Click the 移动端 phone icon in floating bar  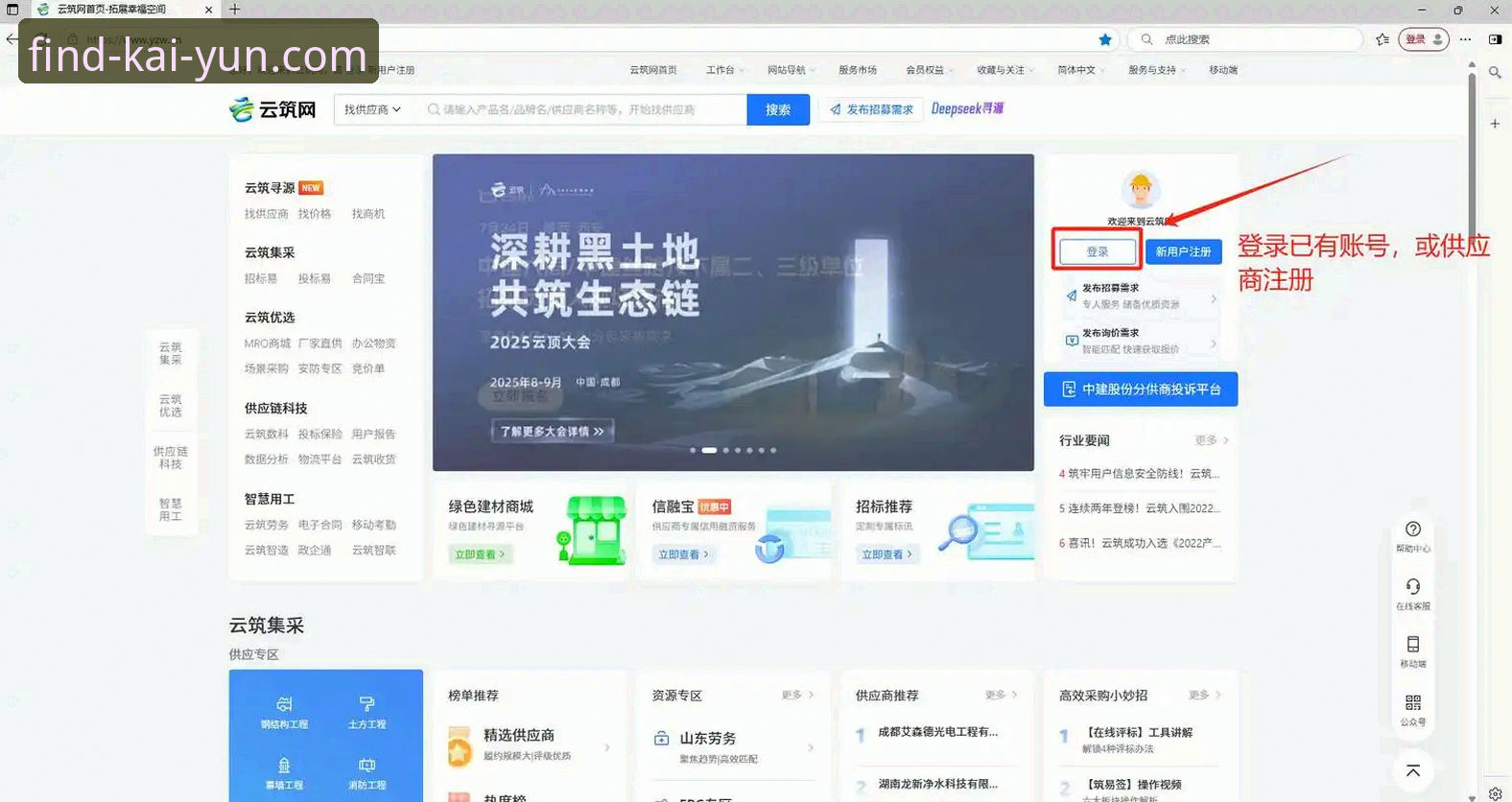tap(1413, 645)
